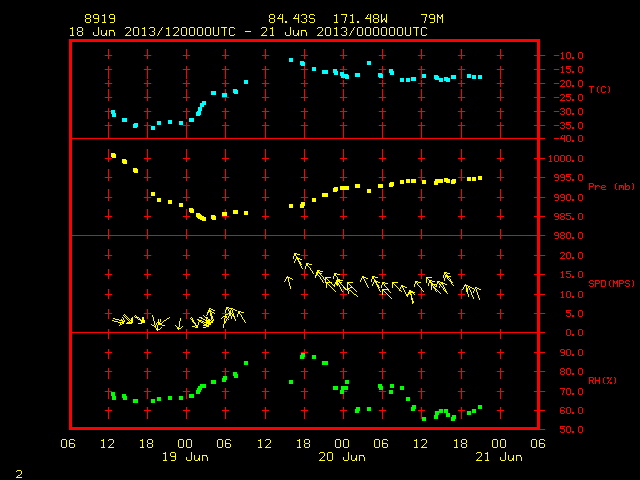The height and width of the screenshot is (480, 640).
Task: Click the 79M elevation text
Action: pos(432,19)
